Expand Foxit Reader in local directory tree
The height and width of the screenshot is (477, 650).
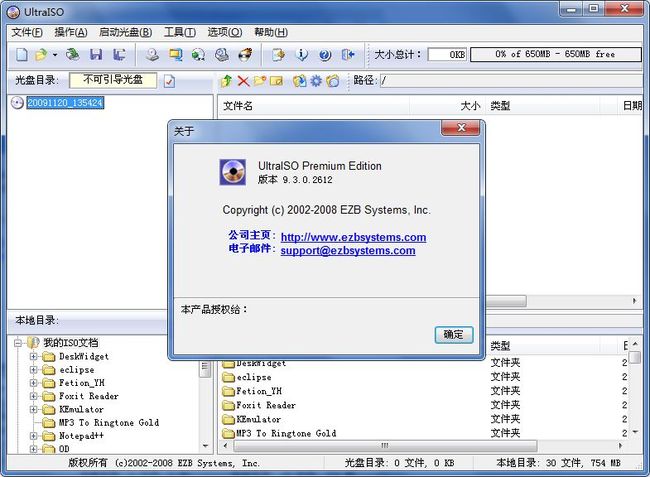34,396
